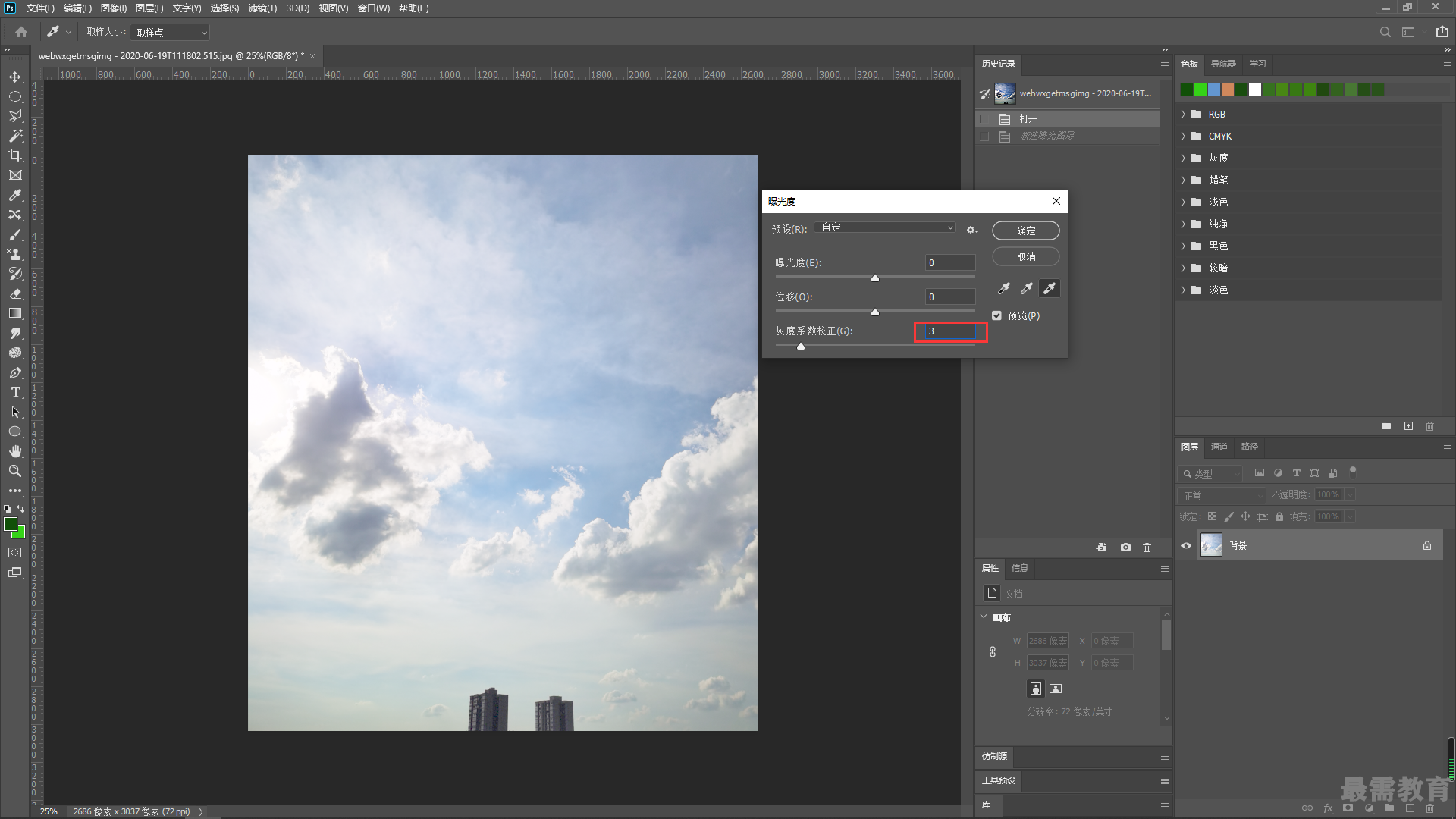This screenshot has width=1456, height=819.
Task: Click the 取消 button
Action: (x=1026, y=256)
